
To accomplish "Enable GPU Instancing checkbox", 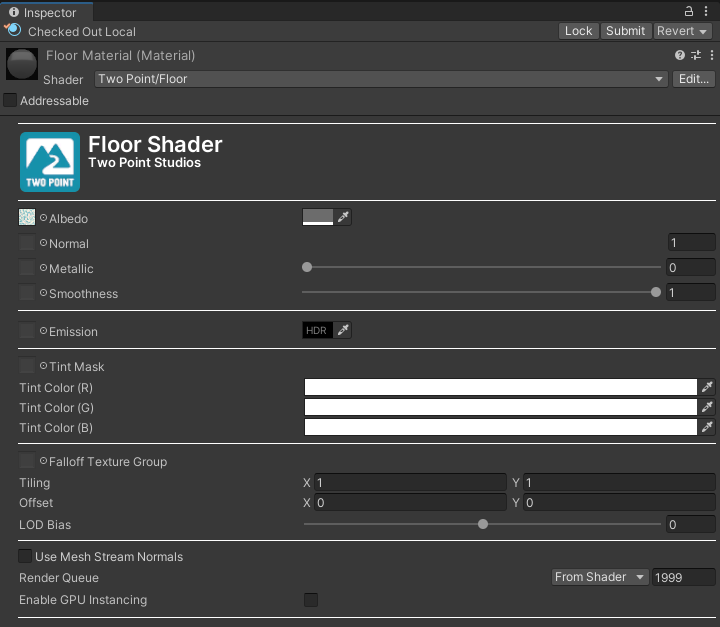I will [x=311, y=599].
